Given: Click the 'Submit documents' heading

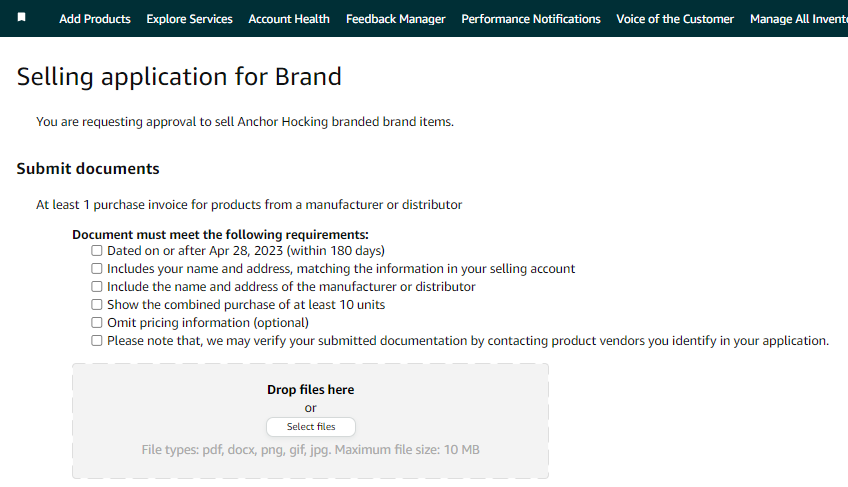Looking at the screenshot, I should click(x=88, y=168).
